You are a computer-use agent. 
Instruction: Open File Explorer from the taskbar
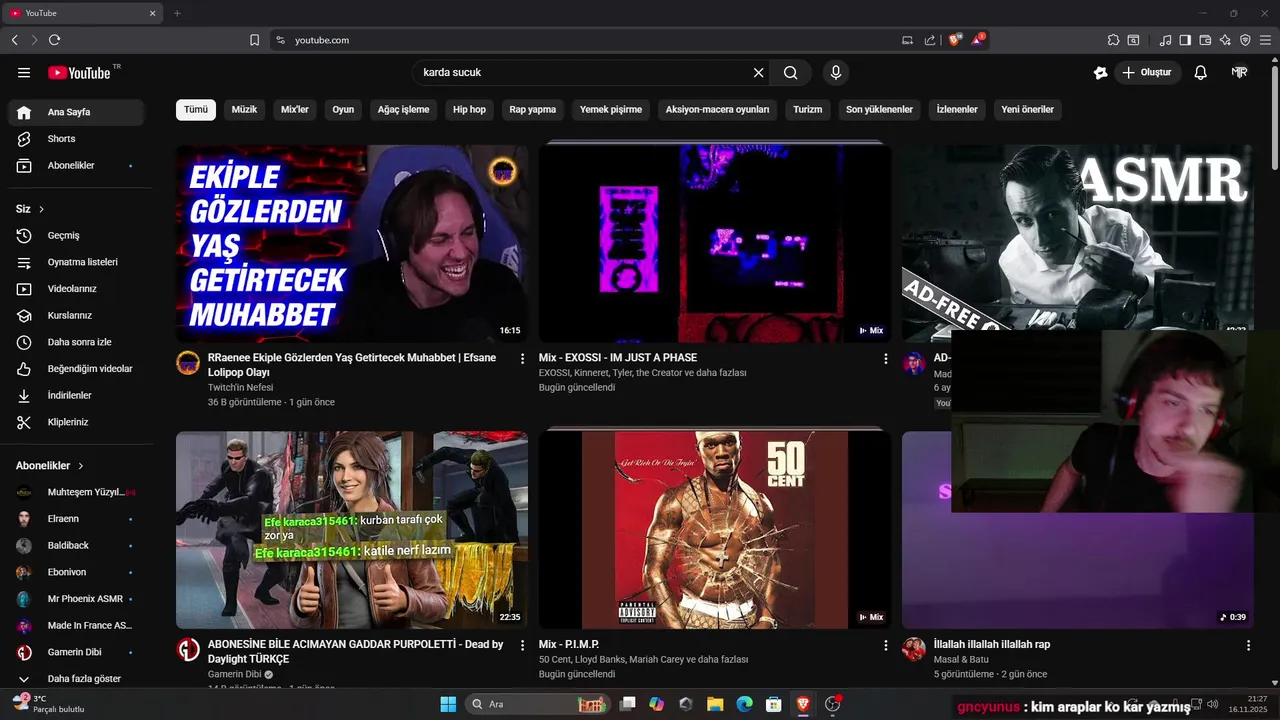[x=715, y=704]
